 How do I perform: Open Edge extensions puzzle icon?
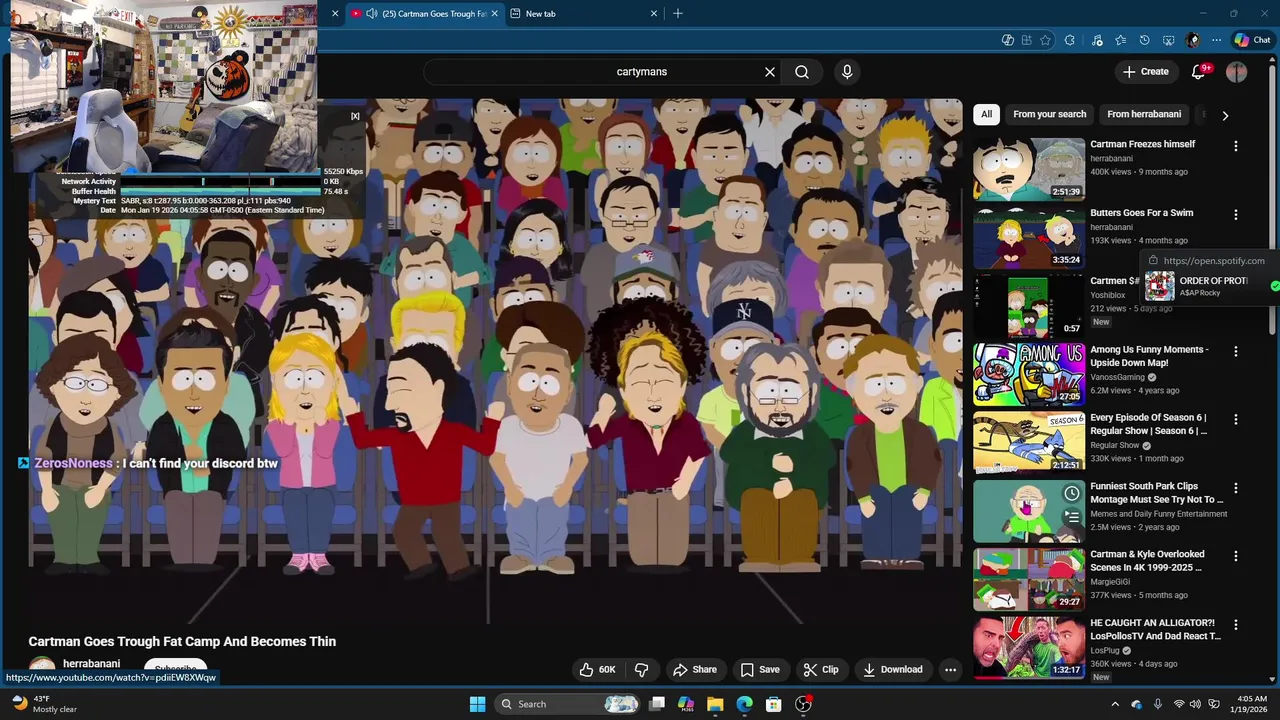click(x=1069, y=40)
